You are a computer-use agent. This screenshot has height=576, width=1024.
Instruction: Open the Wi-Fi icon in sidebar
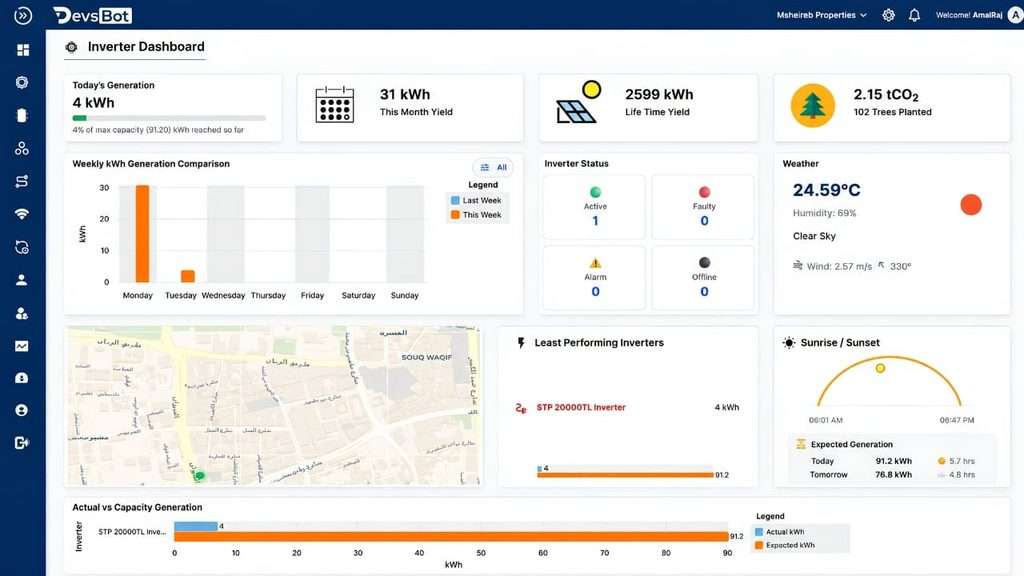22,214
